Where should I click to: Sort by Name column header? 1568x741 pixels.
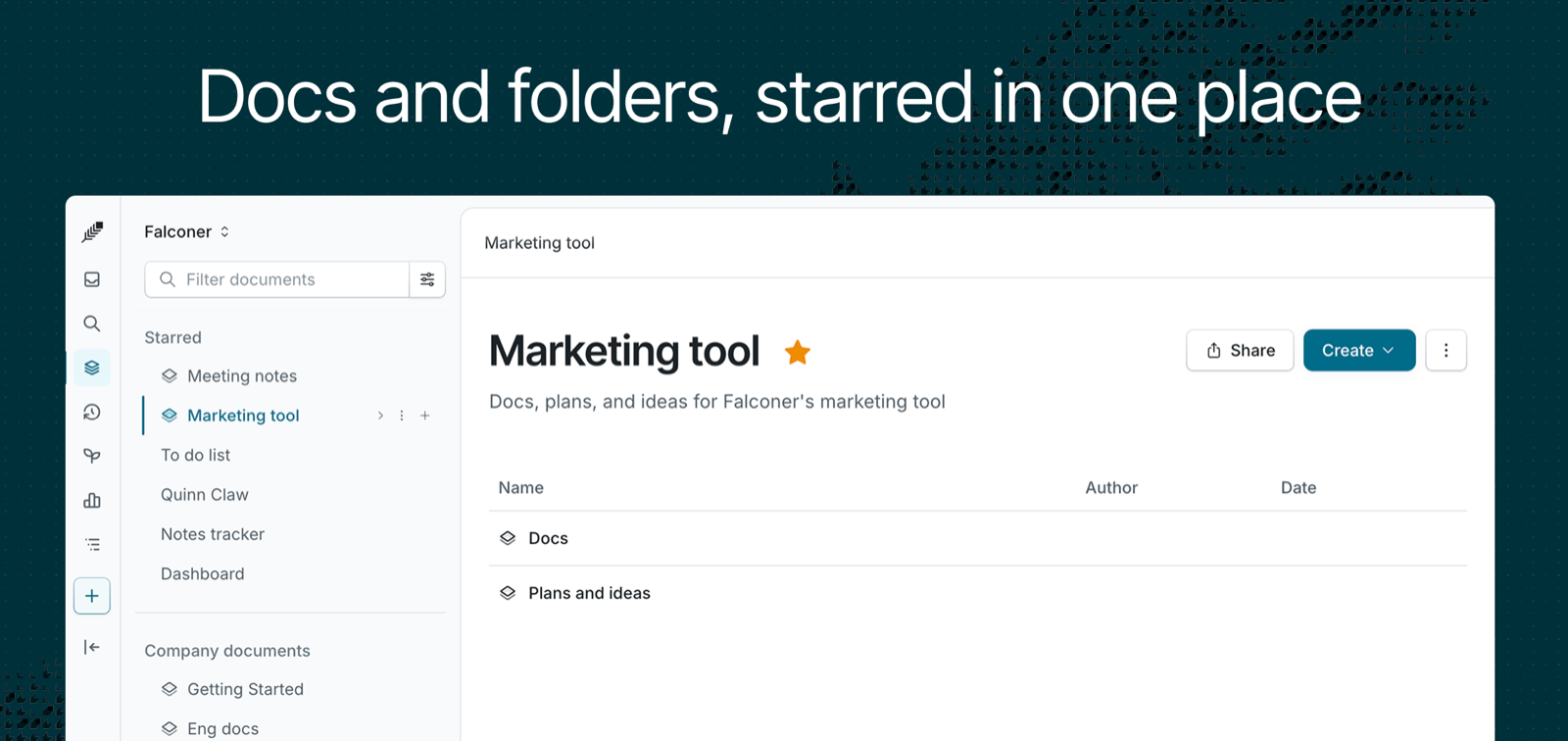pos(521,487)
